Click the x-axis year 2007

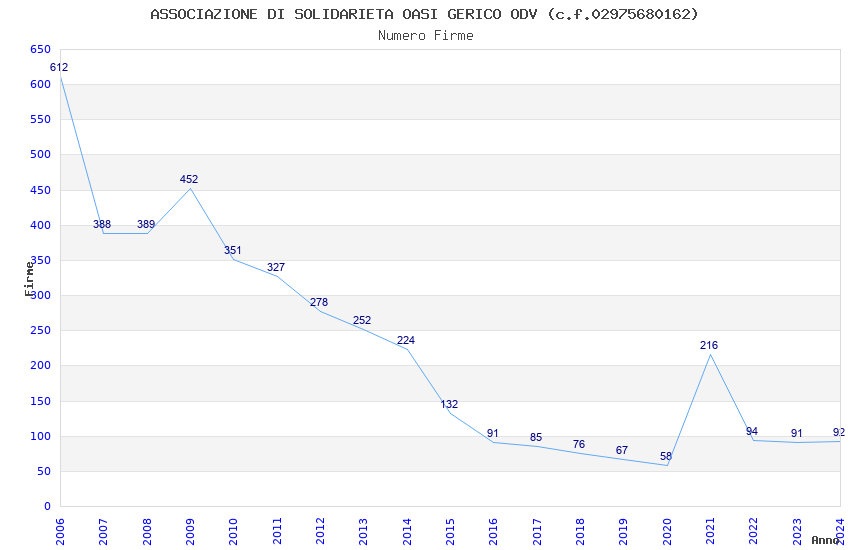click(x=103, y=531)
